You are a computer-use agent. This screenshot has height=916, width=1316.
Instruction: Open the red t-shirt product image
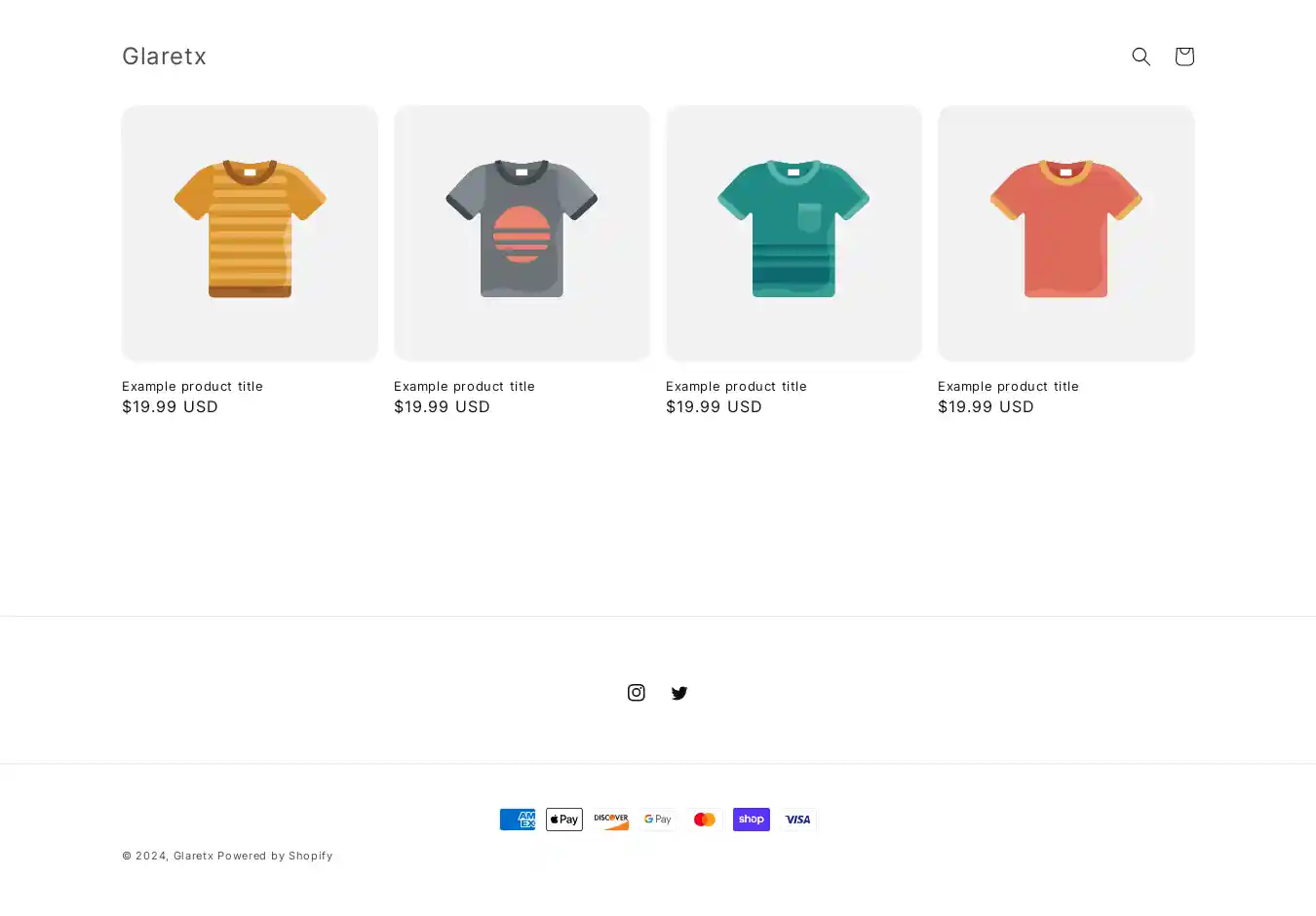click(1065, 233)
